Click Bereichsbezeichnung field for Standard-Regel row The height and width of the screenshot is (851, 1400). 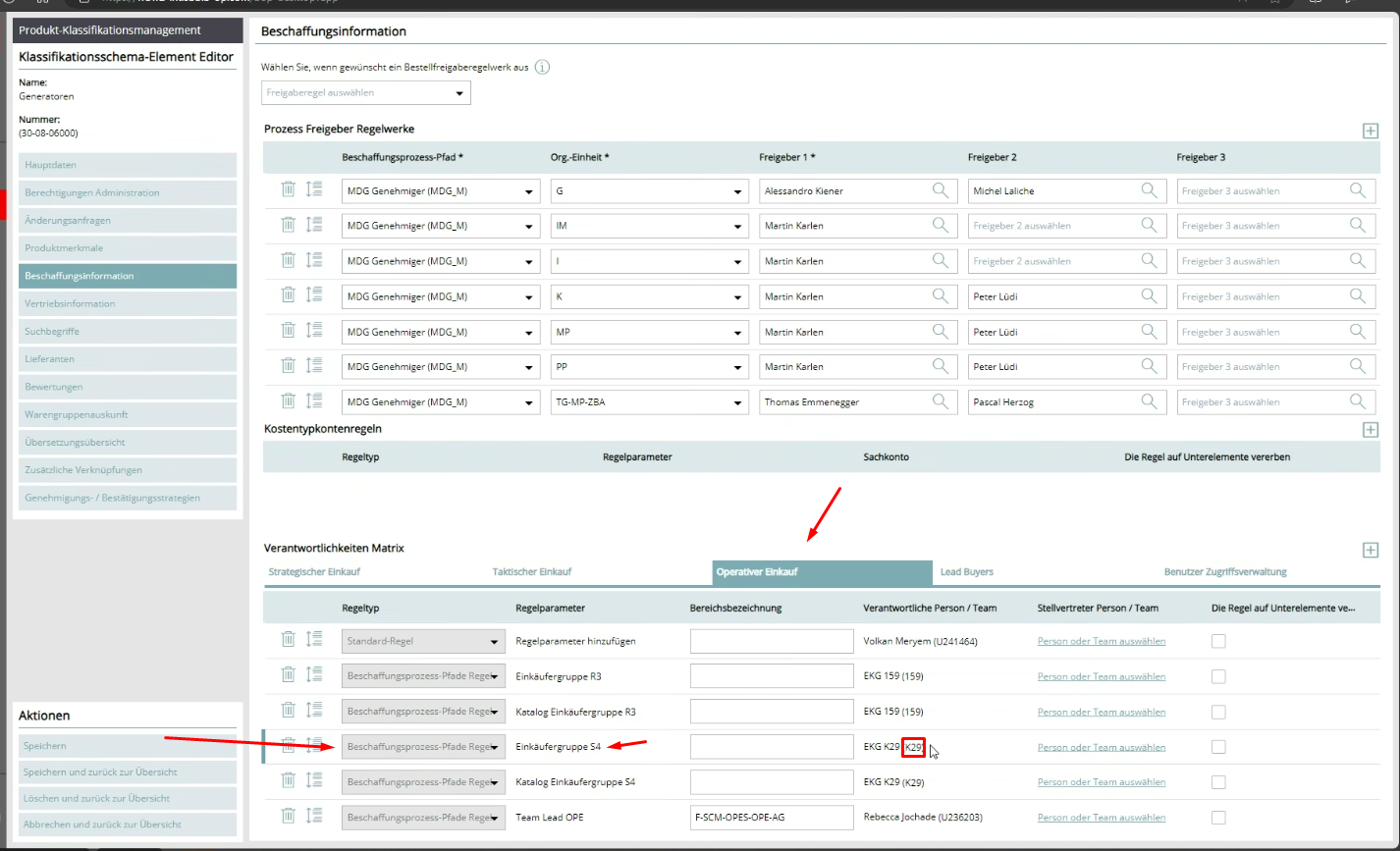tap(772, 641)
